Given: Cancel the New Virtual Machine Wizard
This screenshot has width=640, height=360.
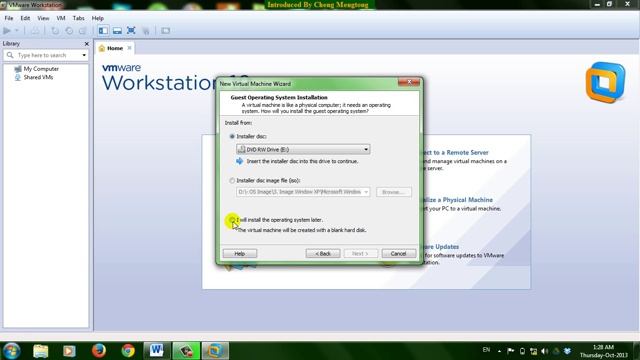Looking at the screenshot, I should pyautogui.click(x=399, y=253).
